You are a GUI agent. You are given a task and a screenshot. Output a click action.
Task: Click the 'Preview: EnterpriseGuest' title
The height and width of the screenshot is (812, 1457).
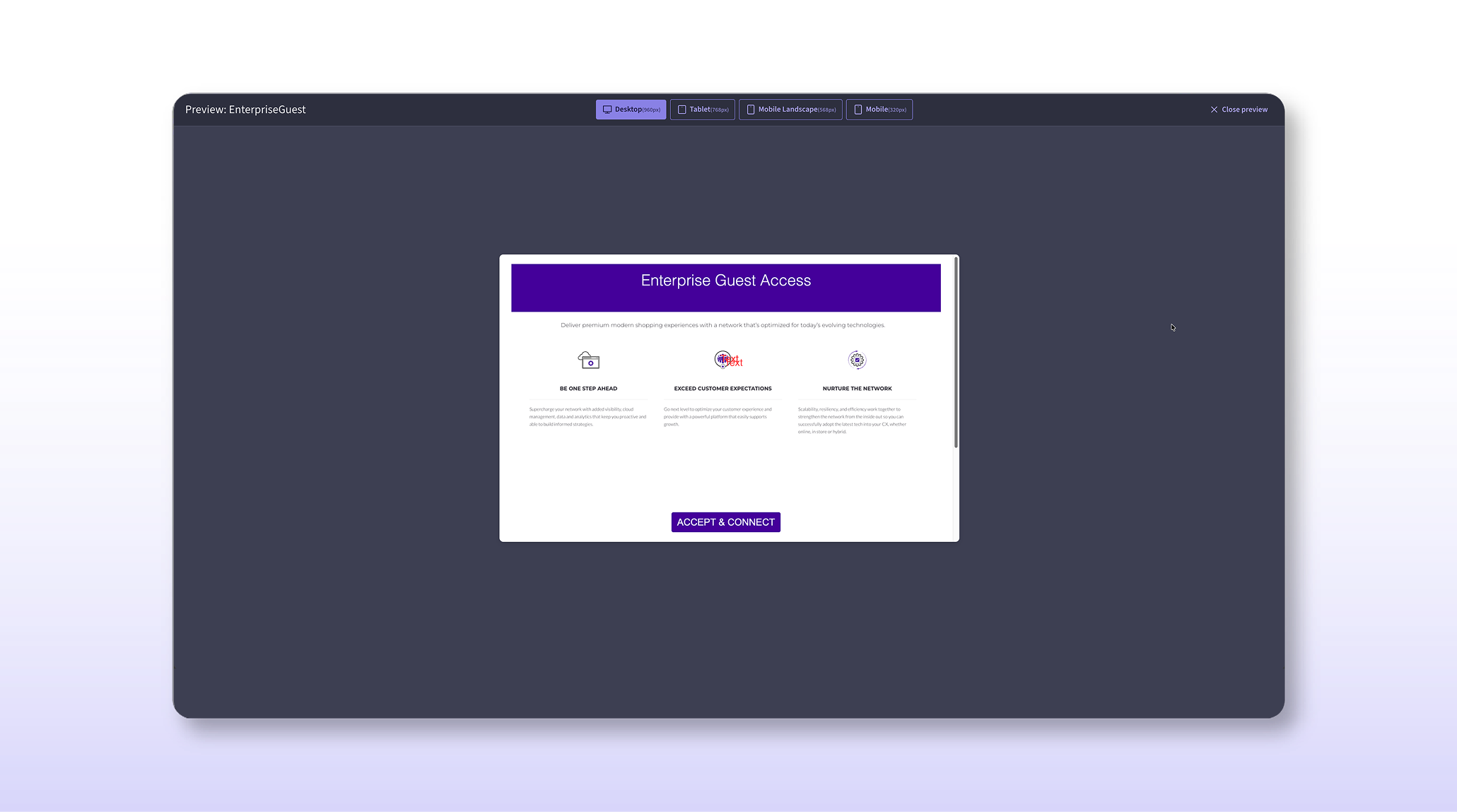tap(245, 110)
